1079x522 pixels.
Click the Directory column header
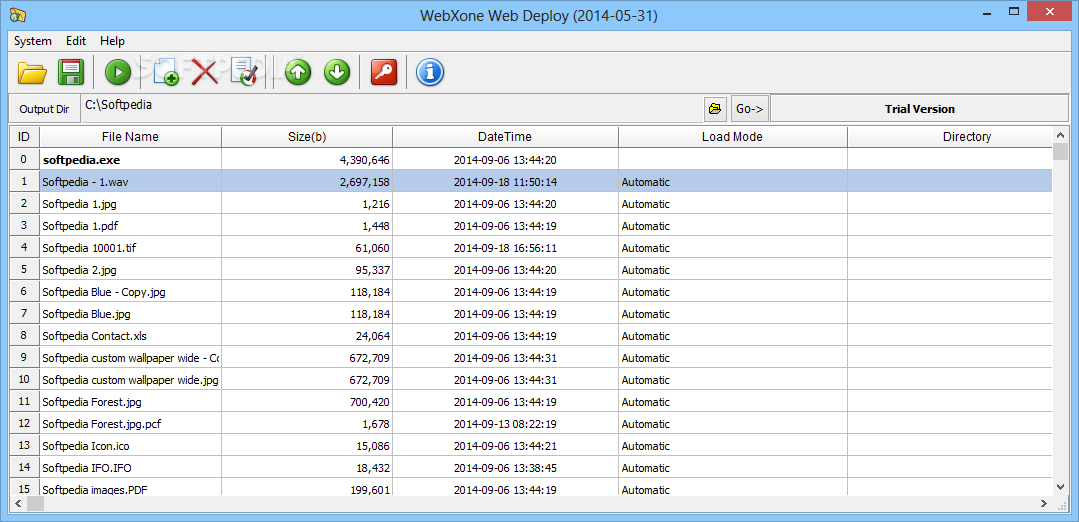[x=950, y=137]
